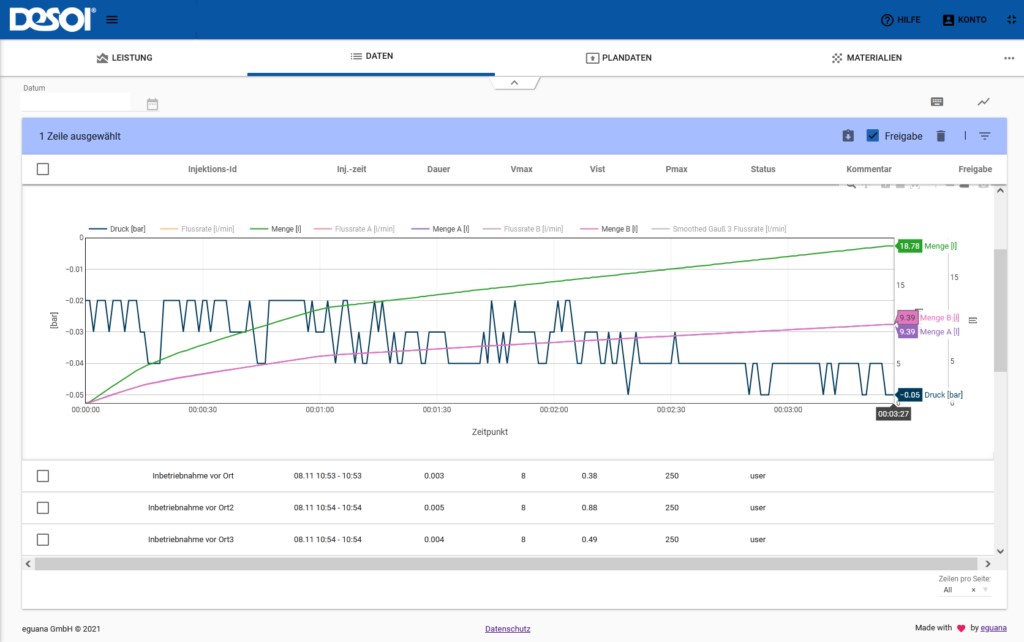Open the KONTO account menu
The width and height of the screenshot is (1024, 642).
coord(965,20)
